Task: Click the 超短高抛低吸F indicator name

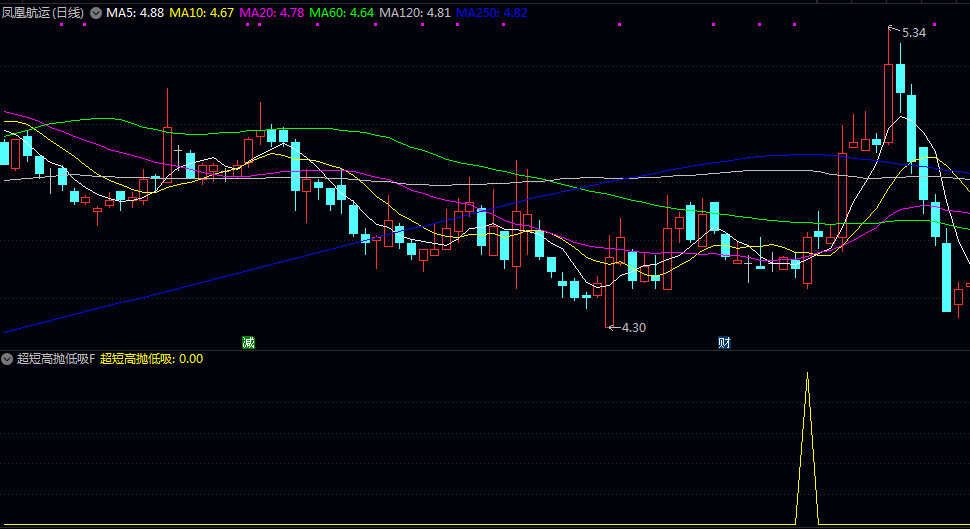Action: [55, 358]
